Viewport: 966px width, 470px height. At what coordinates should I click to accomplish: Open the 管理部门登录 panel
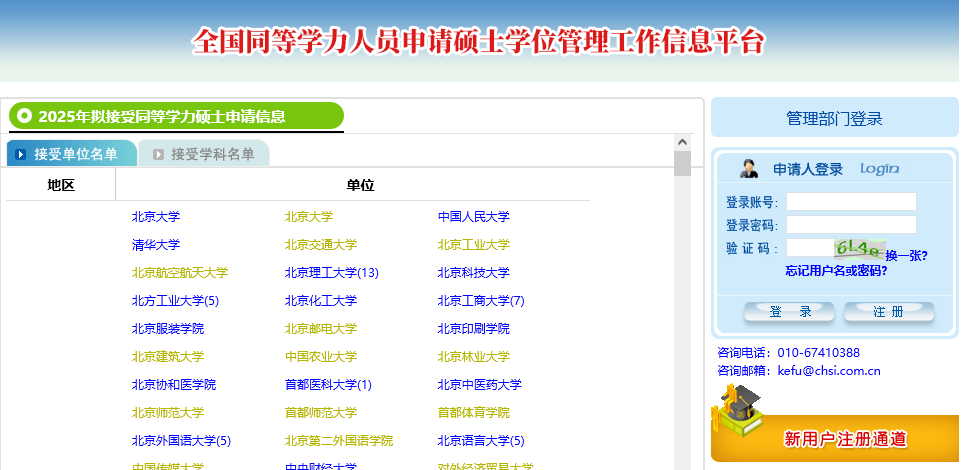[835, 118]
